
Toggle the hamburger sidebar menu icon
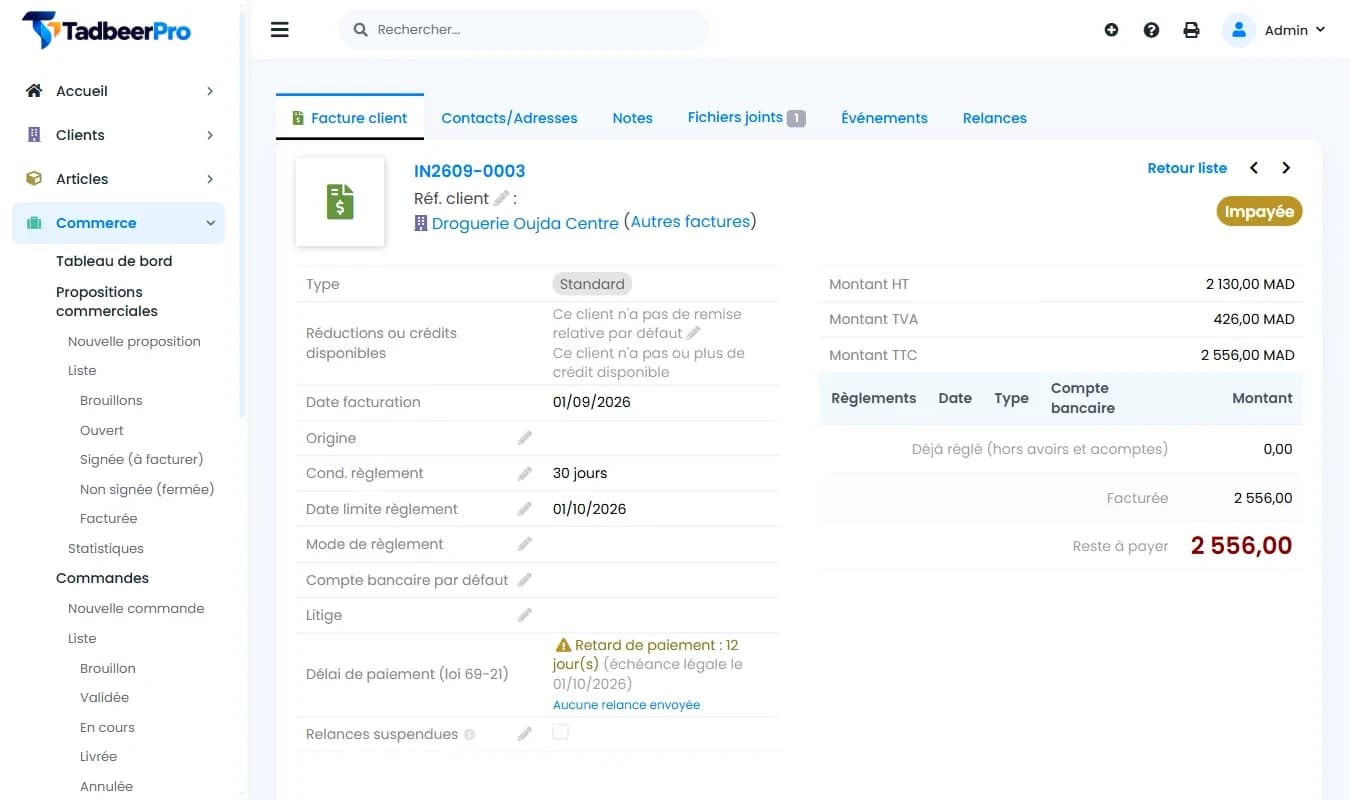pyautogui.click(x=280, y=30)
